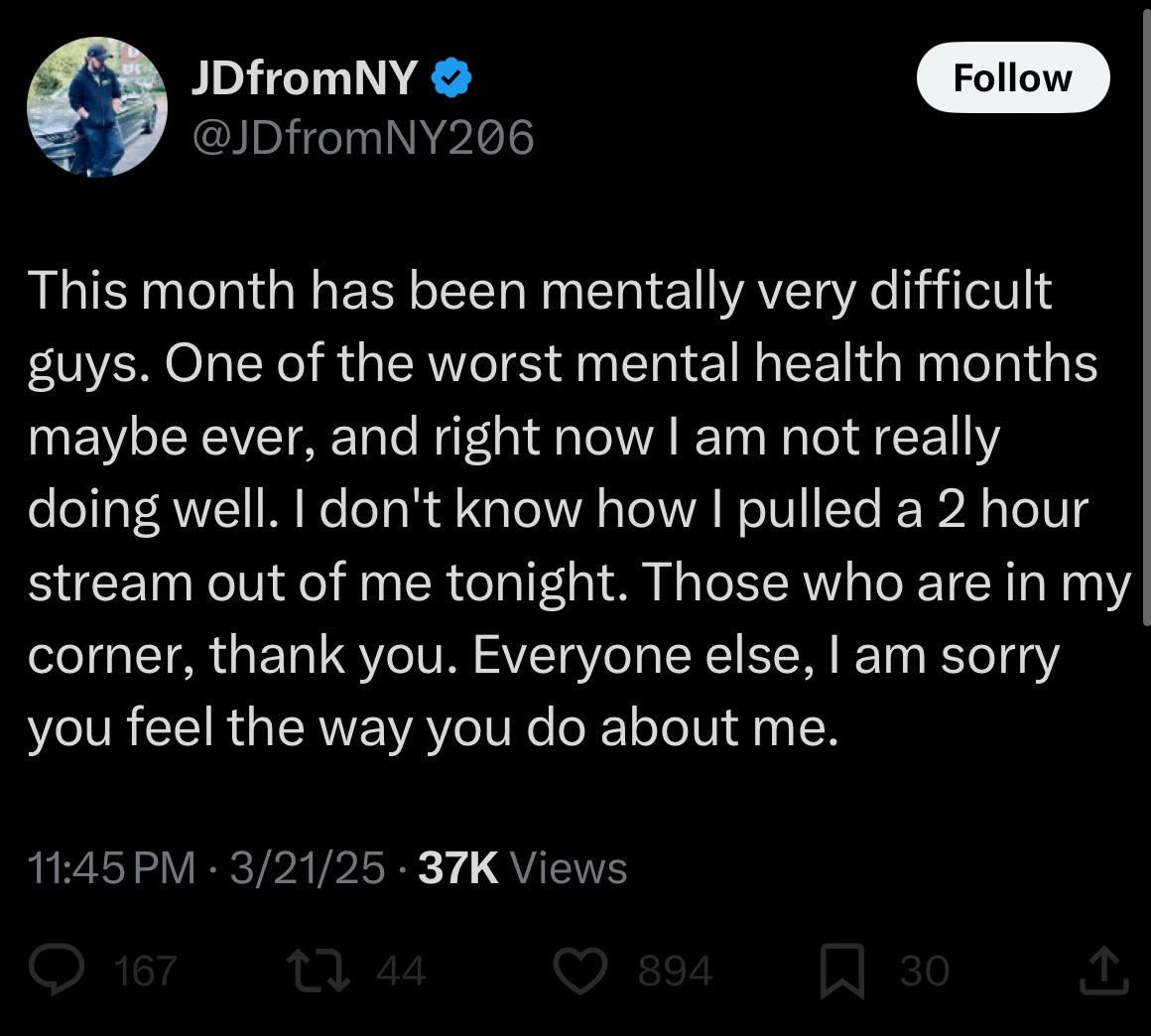Bookmark the post with the bookmark icon
This screenshot has height=1036, width=1151.
click(842, 972)
